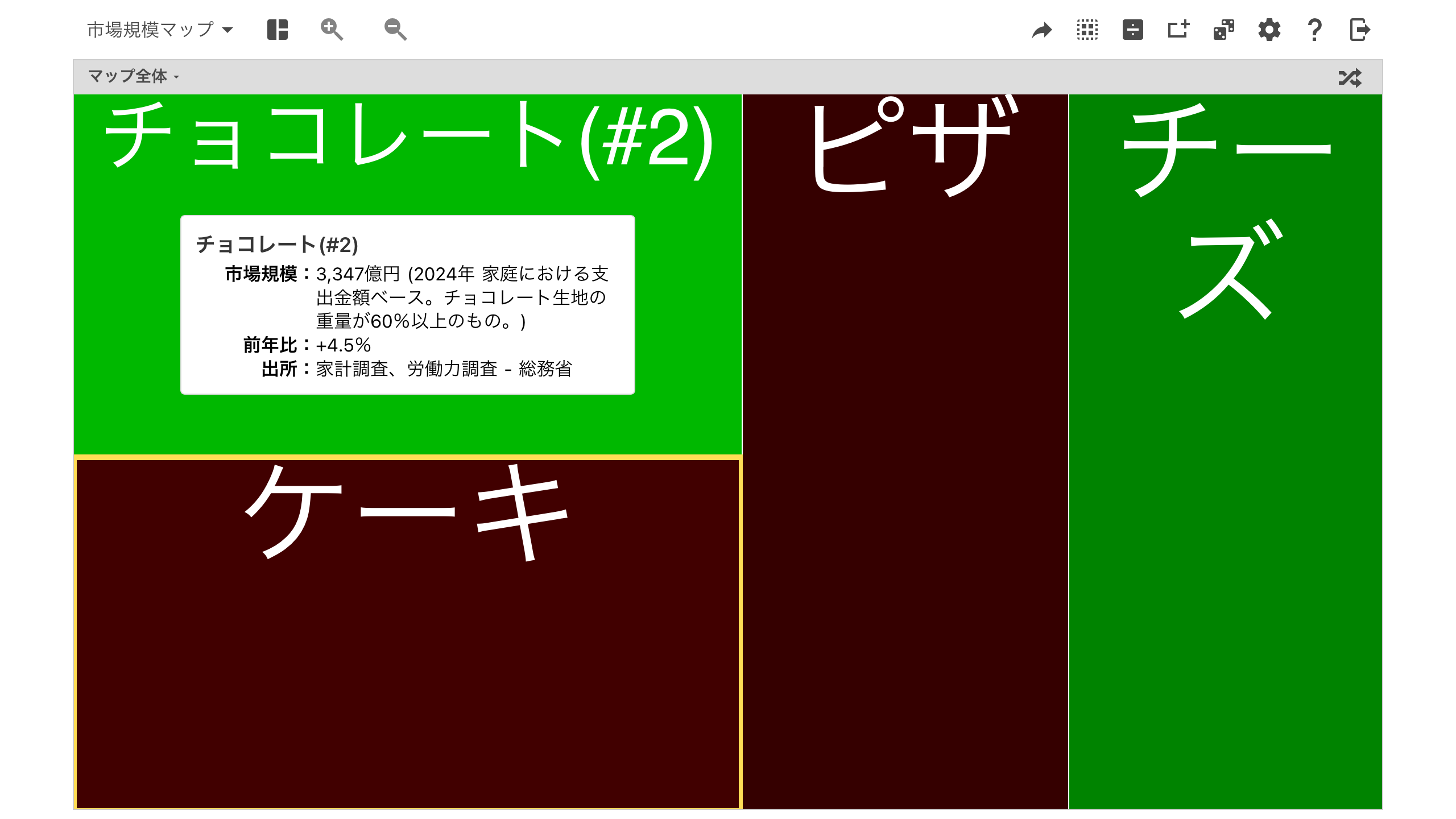Click the dice random icon
Viewport: 1456px width, 819px height.
tap(1224, 30)
